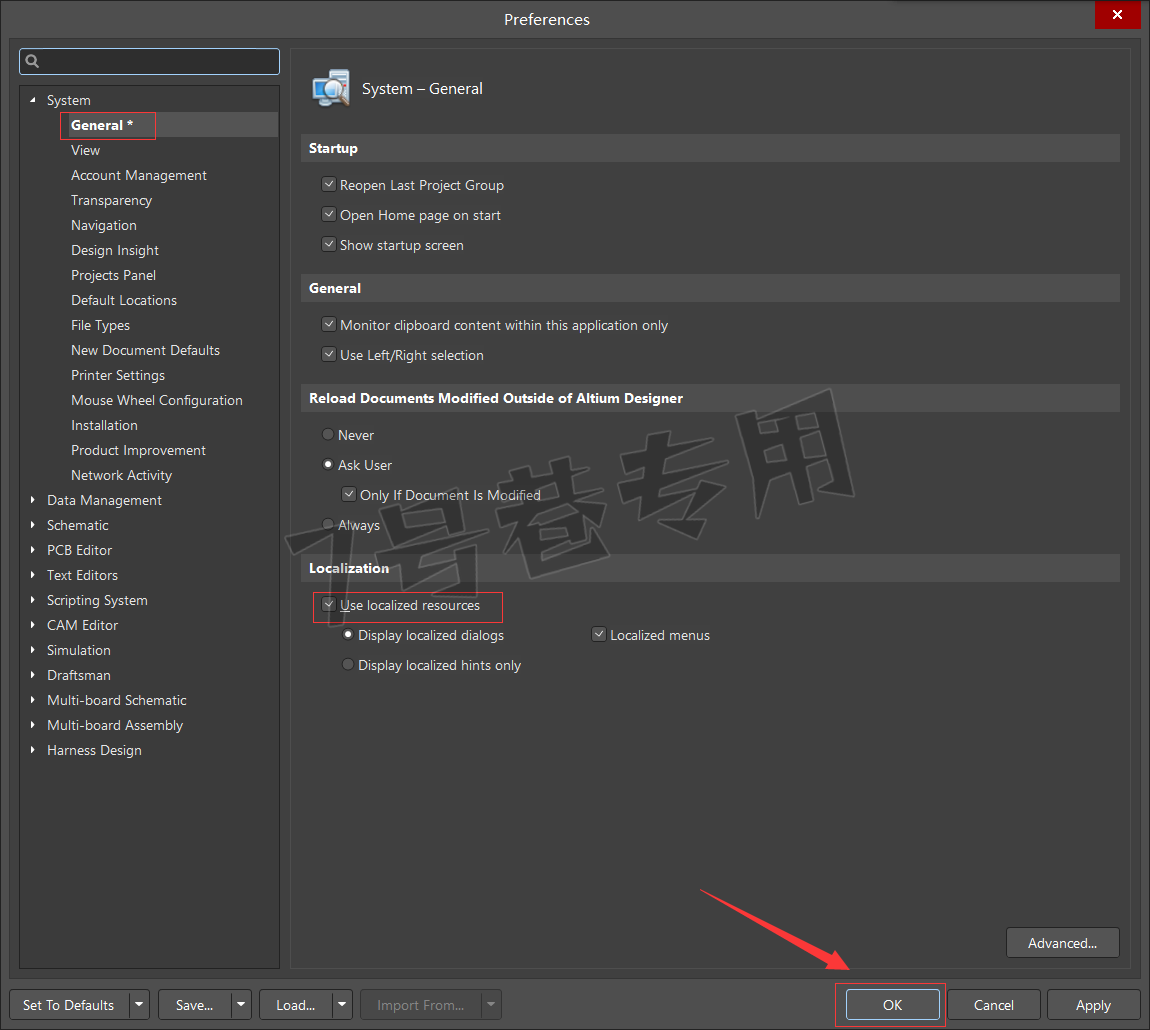Open Design Insight page
The width and height of the screenshot is (1150, 1030).
click(115, 250)
